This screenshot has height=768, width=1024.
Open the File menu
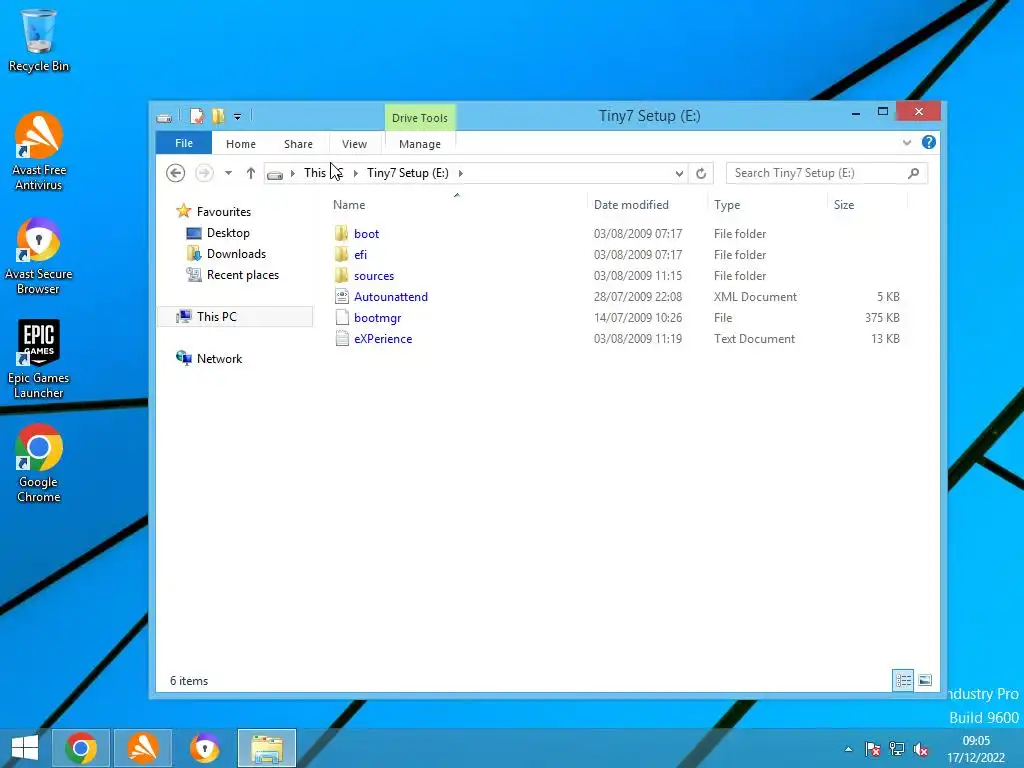click(x=184, y=143)
